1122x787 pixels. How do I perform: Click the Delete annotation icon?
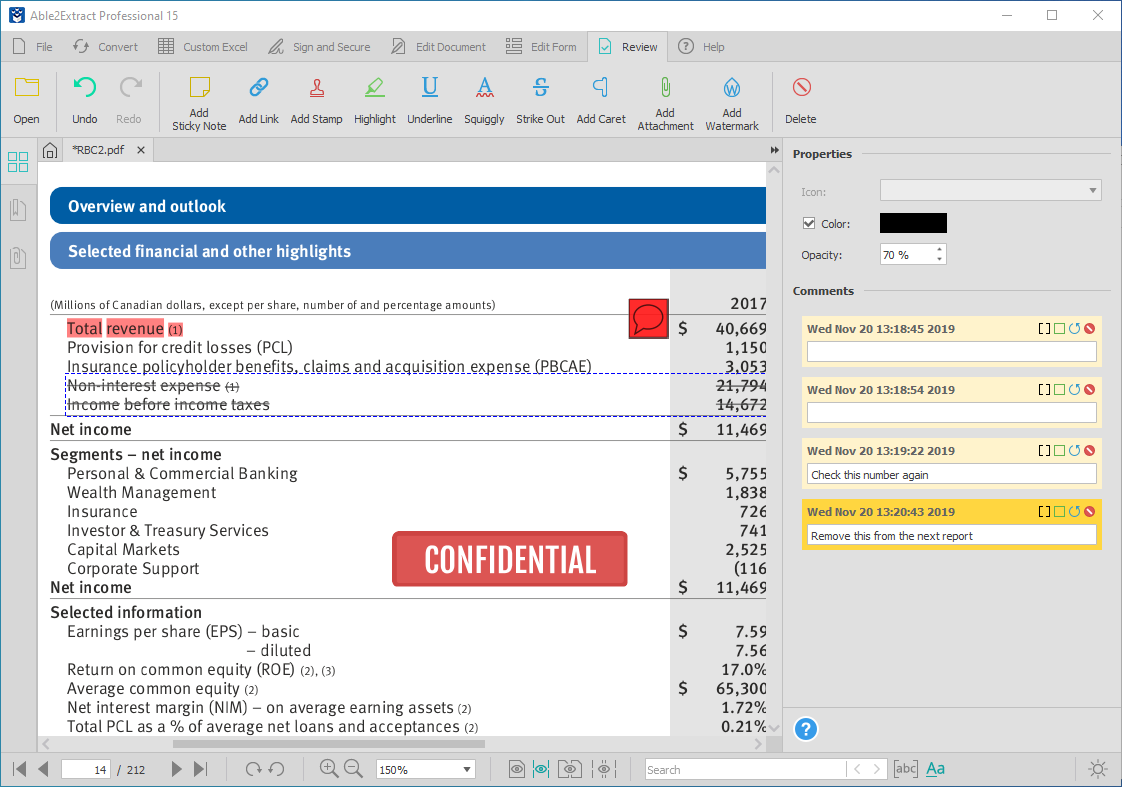(800, 100)
